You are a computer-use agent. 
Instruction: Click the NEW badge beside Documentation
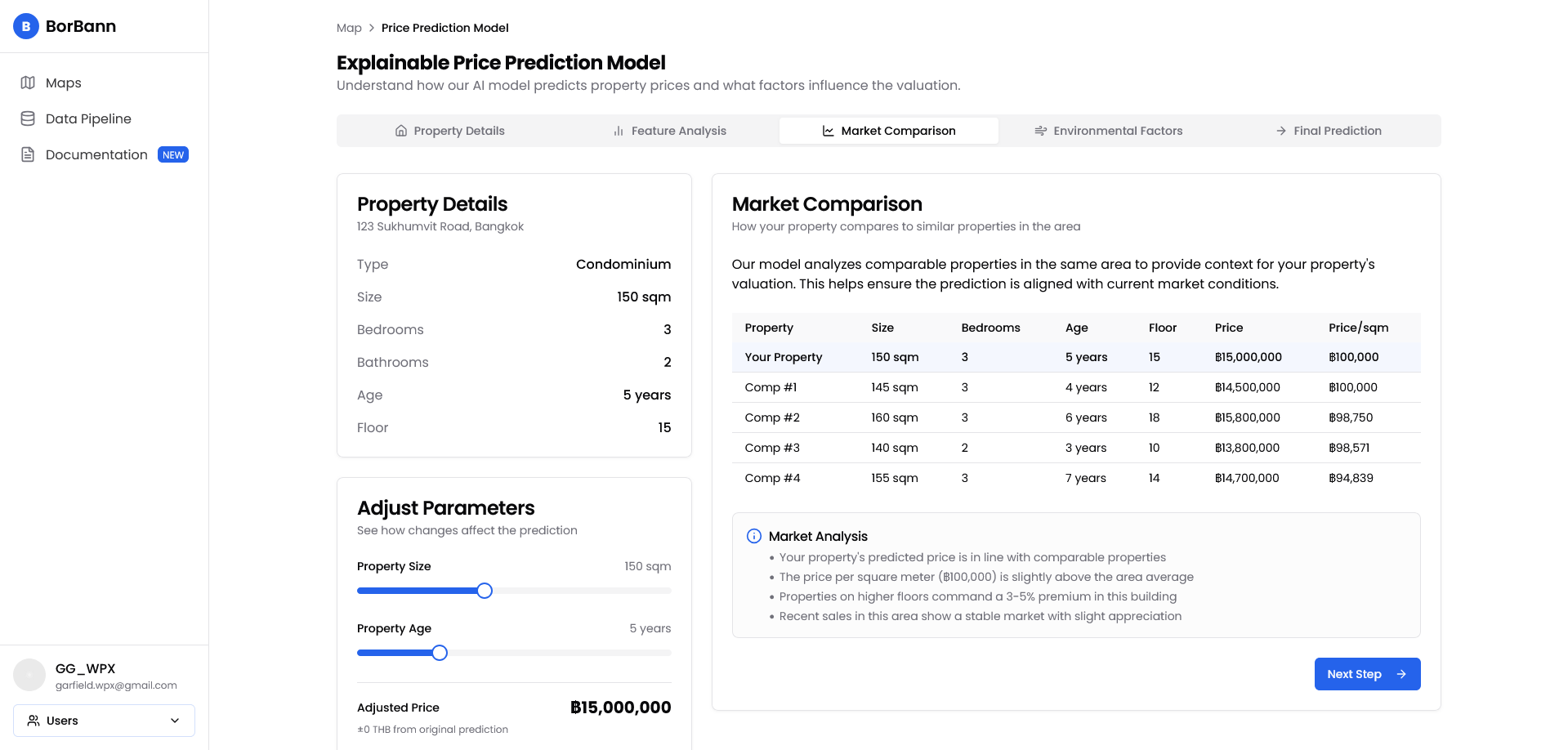click(x=172, y=154)
